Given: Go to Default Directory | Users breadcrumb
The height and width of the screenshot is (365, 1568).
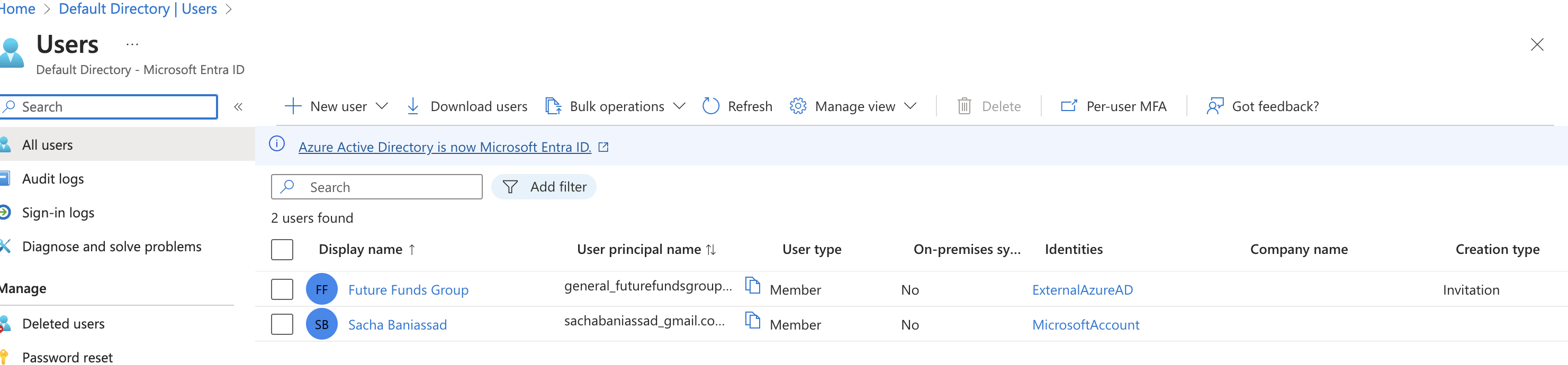Looking at the screenshot, I should point(138,9).
